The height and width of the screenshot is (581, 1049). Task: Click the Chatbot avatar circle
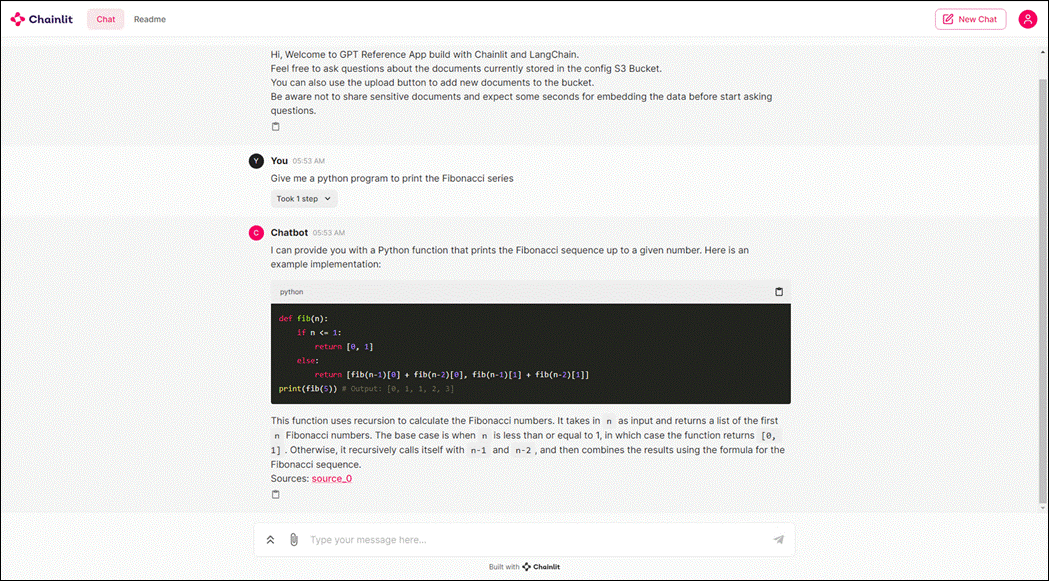coord(256,233)
